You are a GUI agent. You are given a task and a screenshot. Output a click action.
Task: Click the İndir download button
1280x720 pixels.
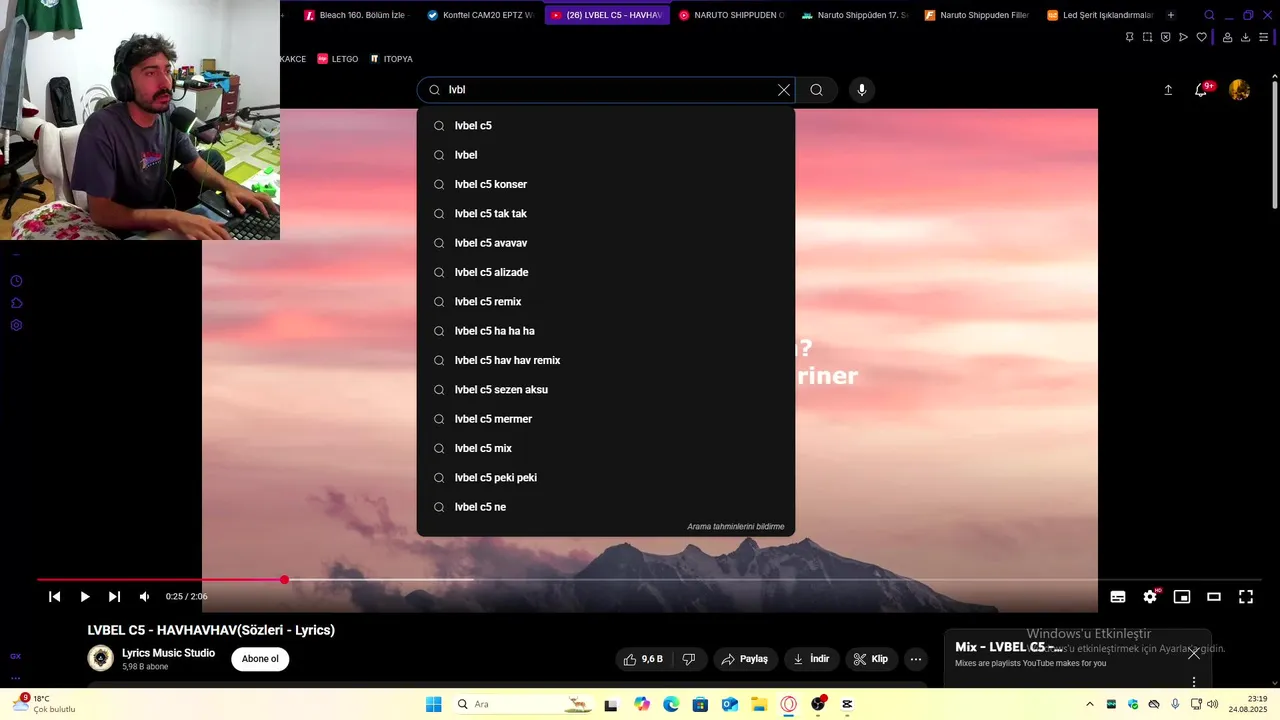click(812, 659)
